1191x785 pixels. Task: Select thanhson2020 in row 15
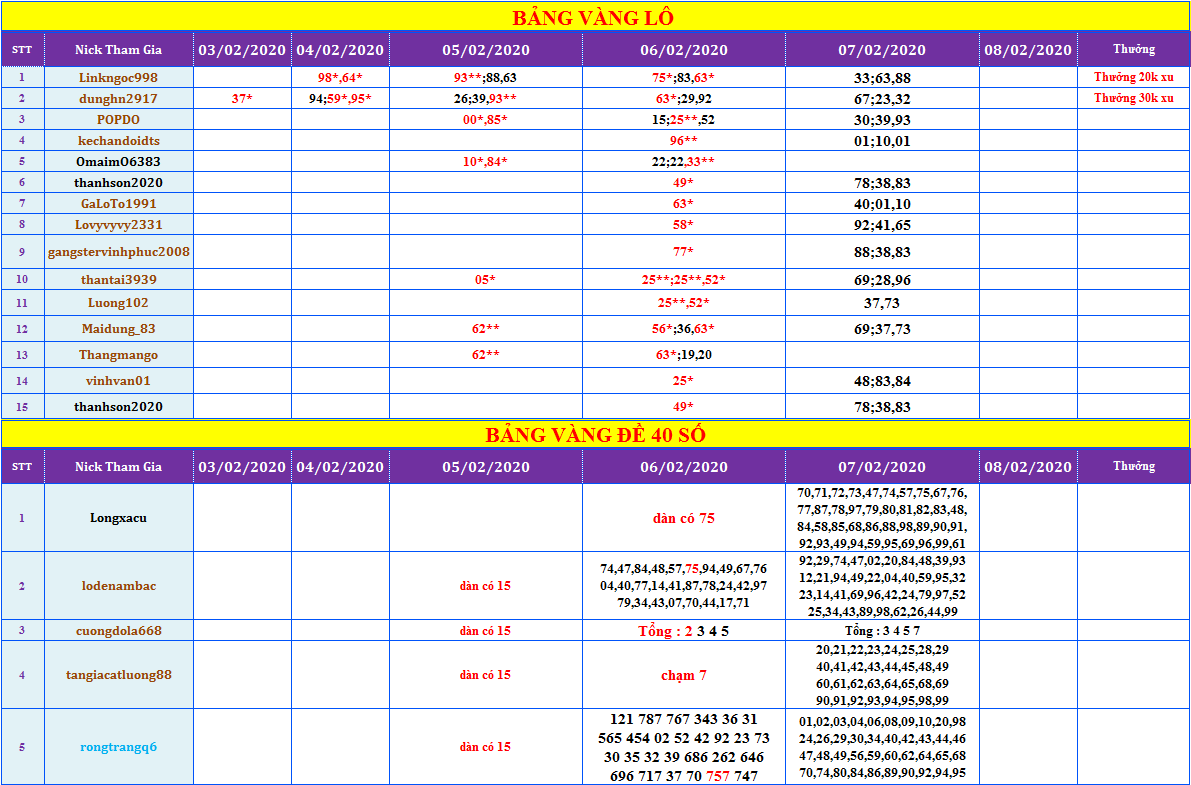118,407
